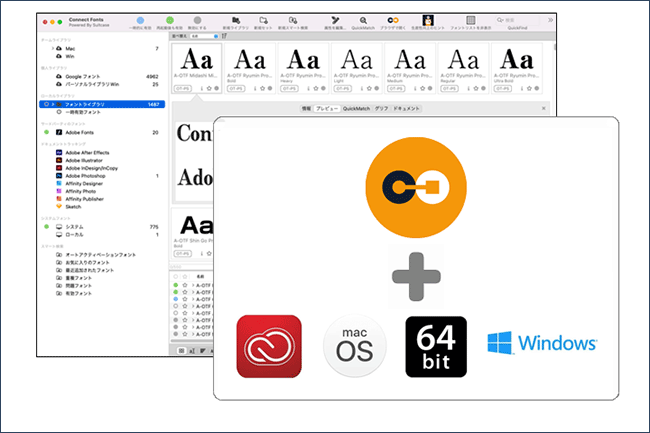Expand the フォントライブラリ row arrow

coord(53,104)
